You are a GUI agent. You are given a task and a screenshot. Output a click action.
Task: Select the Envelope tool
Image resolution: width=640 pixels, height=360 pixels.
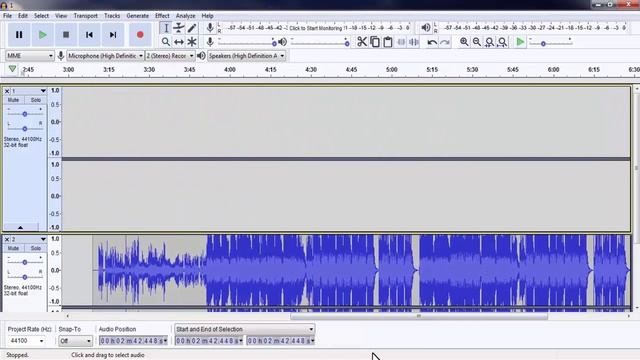click(179, 28)
